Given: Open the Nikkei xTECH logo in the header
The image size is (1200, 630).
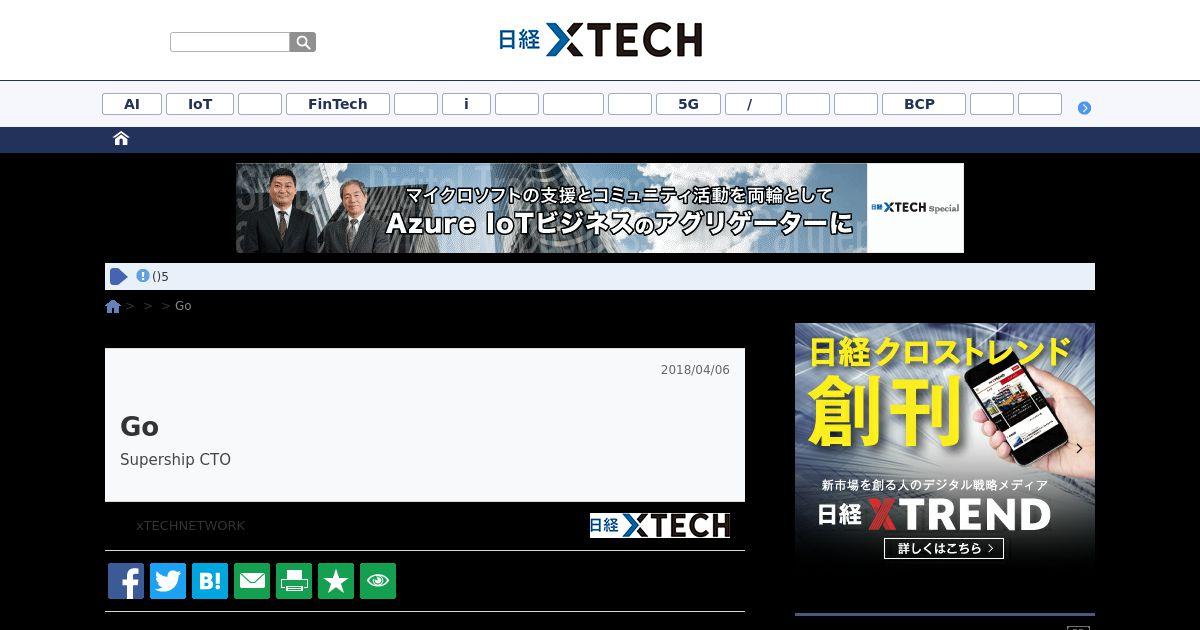Looking at the screenshot, I should tap(600, 40).
